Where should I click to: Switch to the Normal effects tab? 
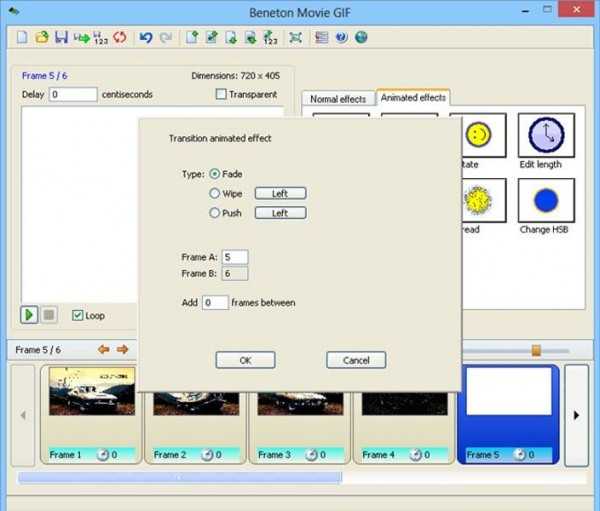coord(338,99)
